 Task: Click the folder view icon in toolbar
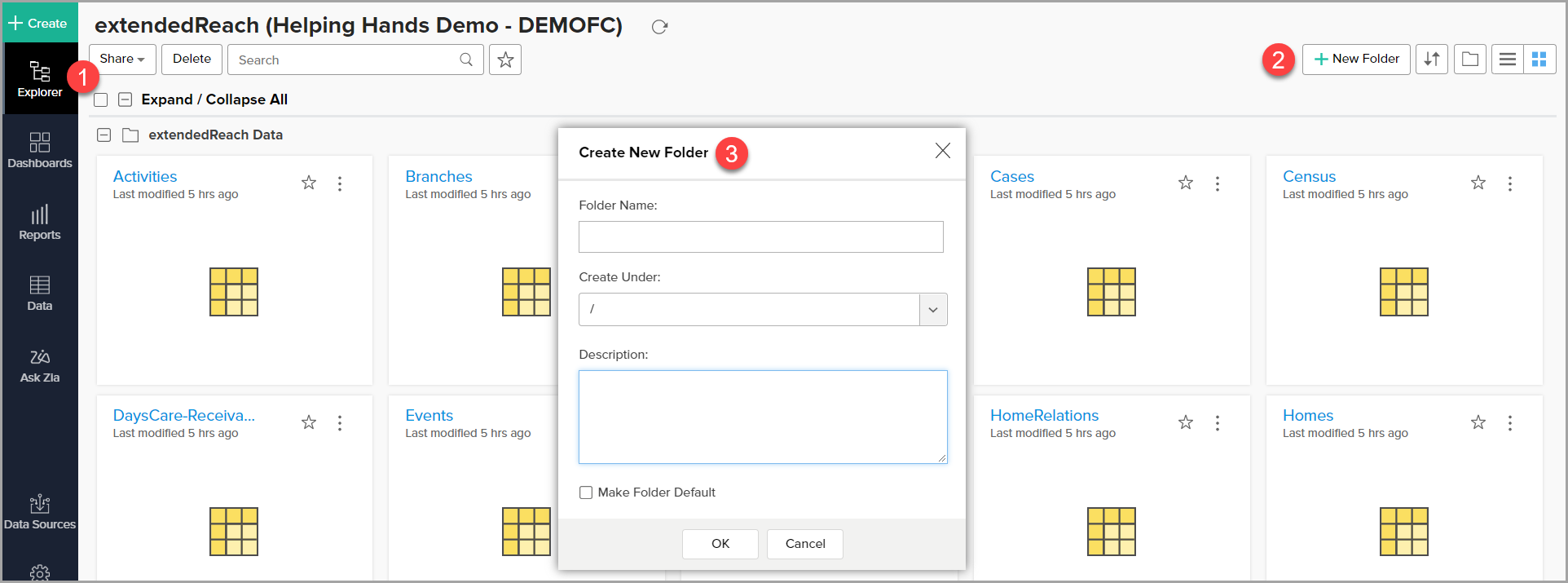pos(1470,60)
